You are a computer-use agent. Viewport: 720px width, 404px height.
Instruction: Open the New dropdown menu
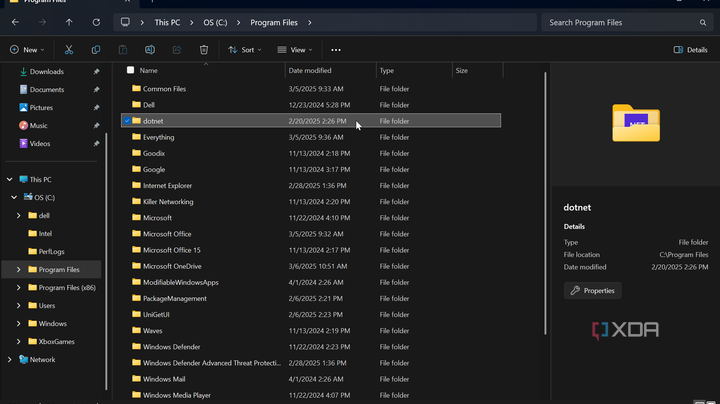[27, 50]
